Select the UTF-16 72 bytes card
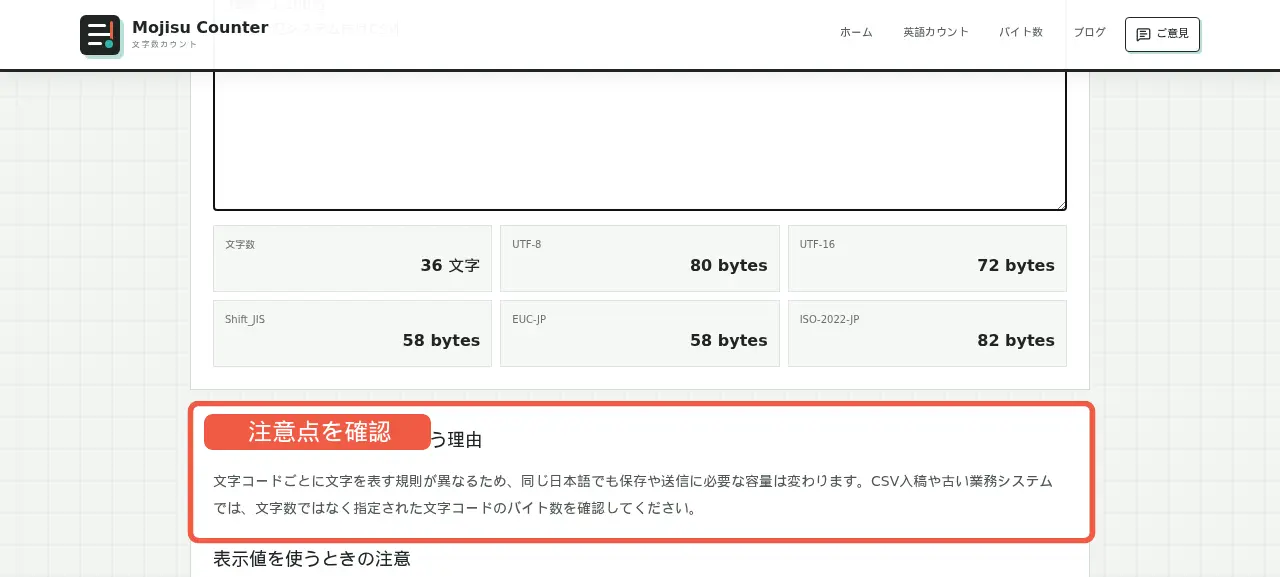 927,258
